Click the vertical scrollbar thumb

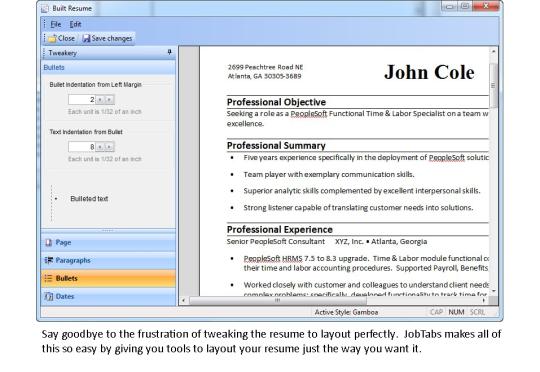click(x=493, y=85)
